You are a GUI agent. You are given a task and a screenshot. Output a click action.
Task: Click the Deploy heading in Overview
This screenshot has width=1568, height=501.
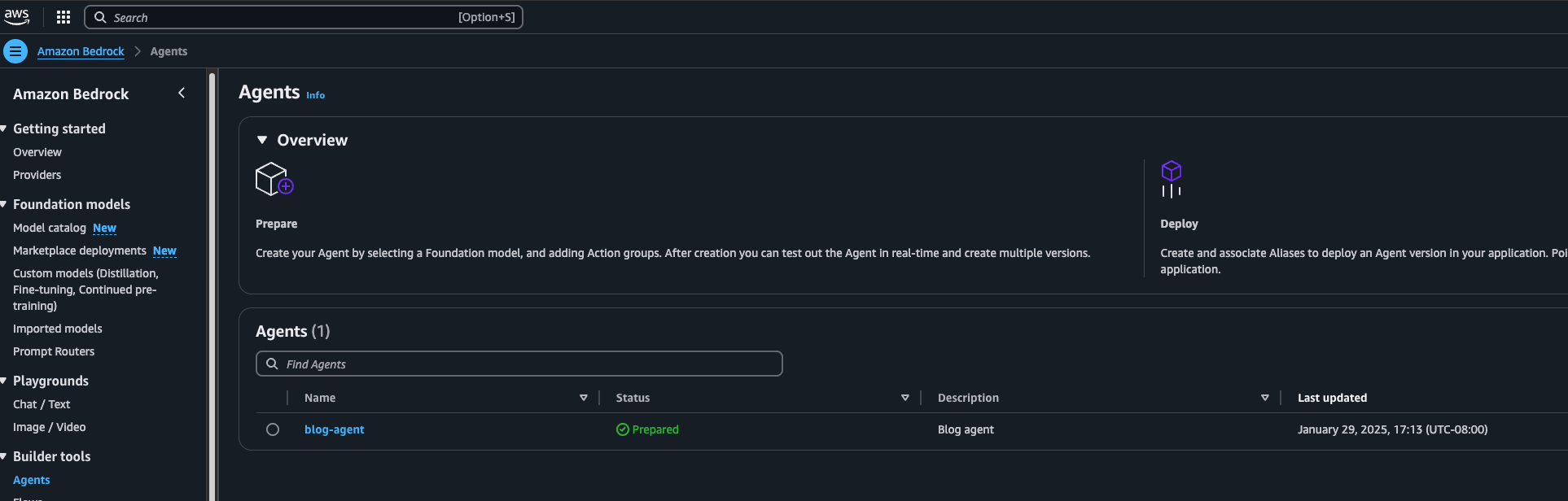1179,224
